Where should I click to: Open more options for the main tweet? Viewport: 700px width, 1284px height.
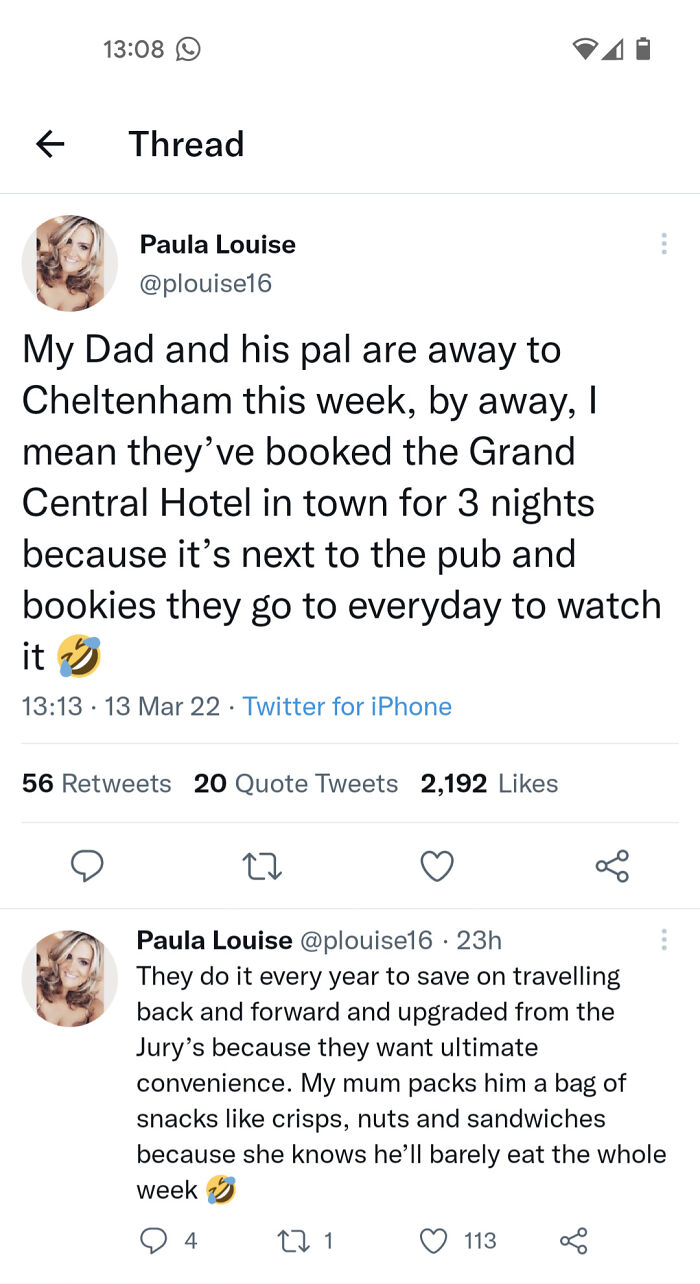[663, 244]
